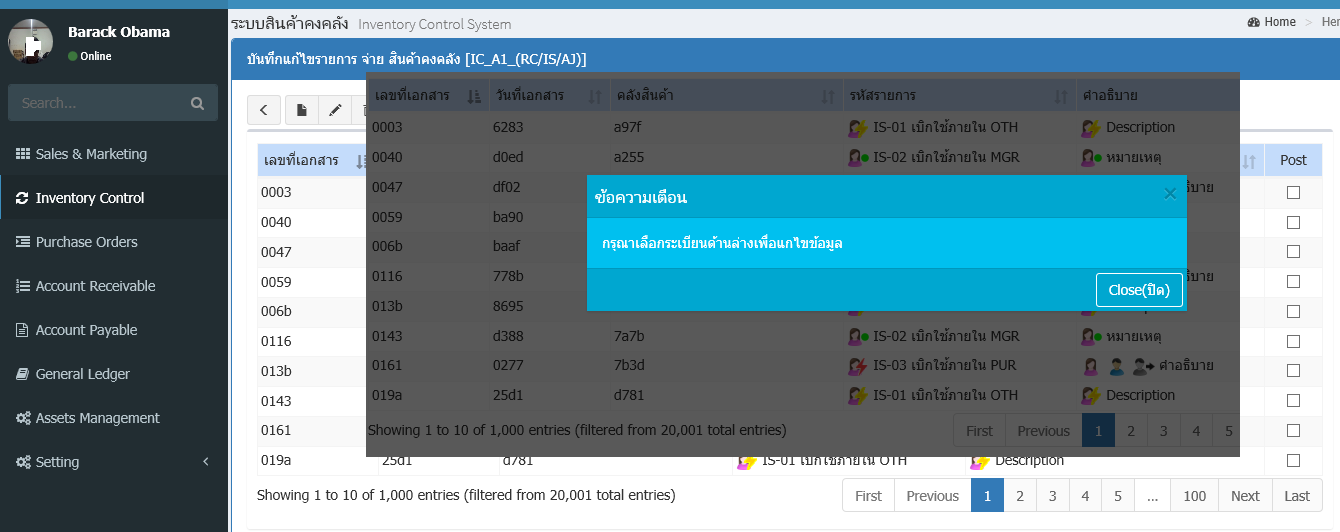The width and height of the screenshot is (1340, 532).
Task: Click the magnifier icon in the search box
Action: click(x=197, y=103)
